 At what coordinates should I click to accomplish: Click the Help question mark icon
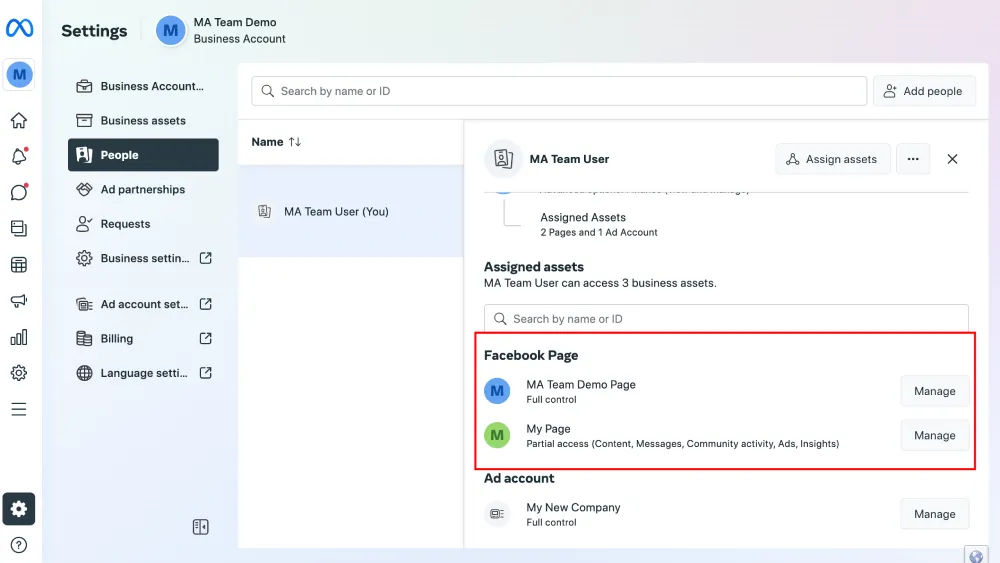pyautogui.click(x=19, y=545)
